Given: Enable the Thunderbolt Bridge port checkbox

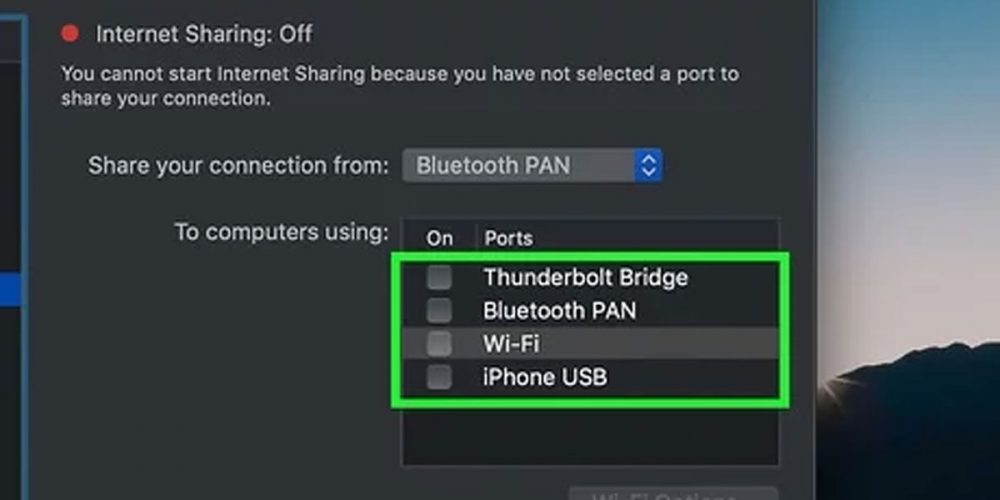Looking at the screenshot, I should (x=439, y=277).
